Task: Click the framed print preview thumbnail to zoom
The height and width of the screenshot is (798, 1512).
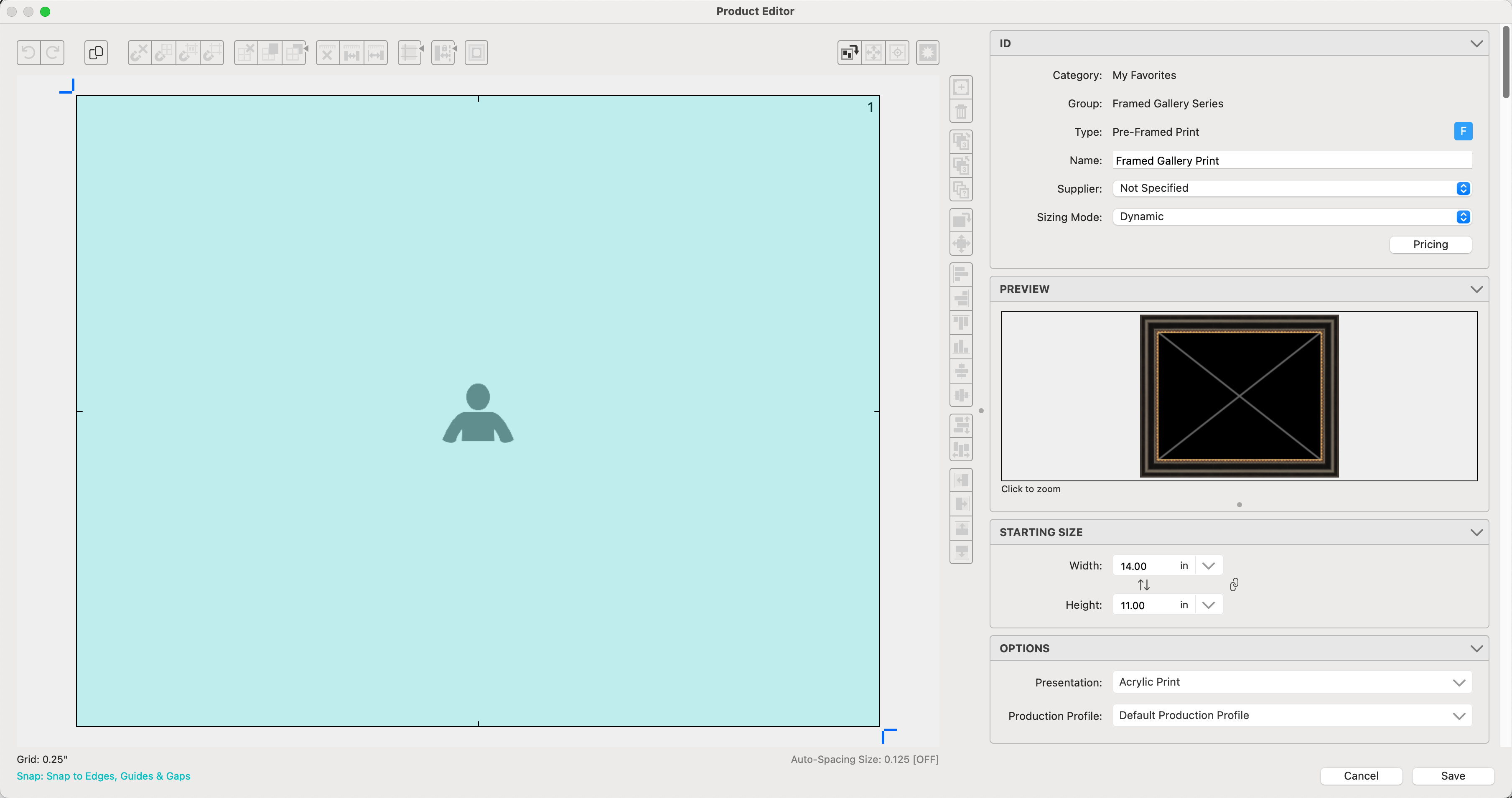Action: point(1239,396)
